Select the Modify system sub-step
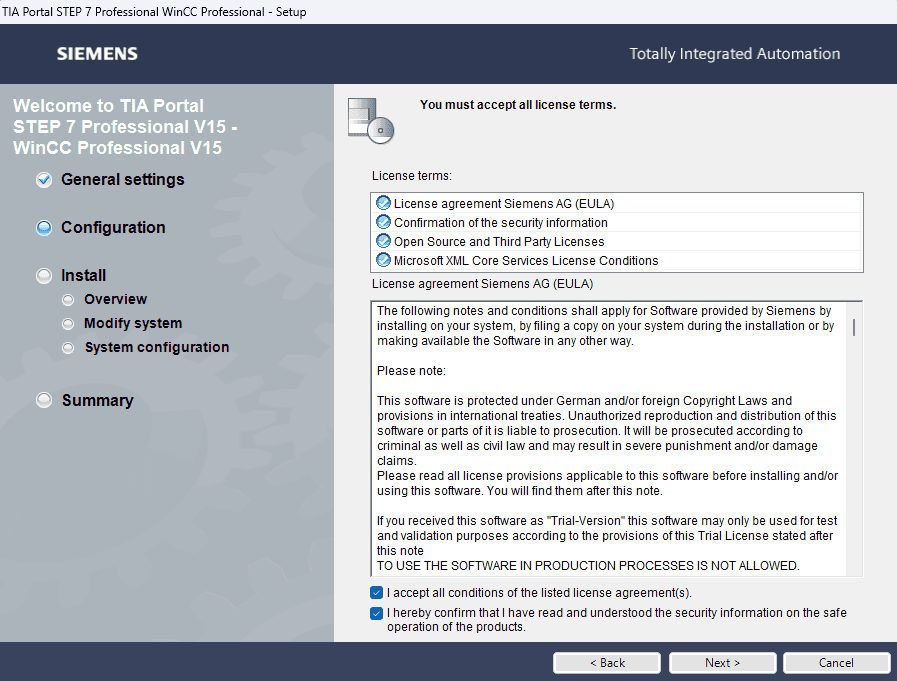This screenshot has height=681, width=897. point(132,324)
